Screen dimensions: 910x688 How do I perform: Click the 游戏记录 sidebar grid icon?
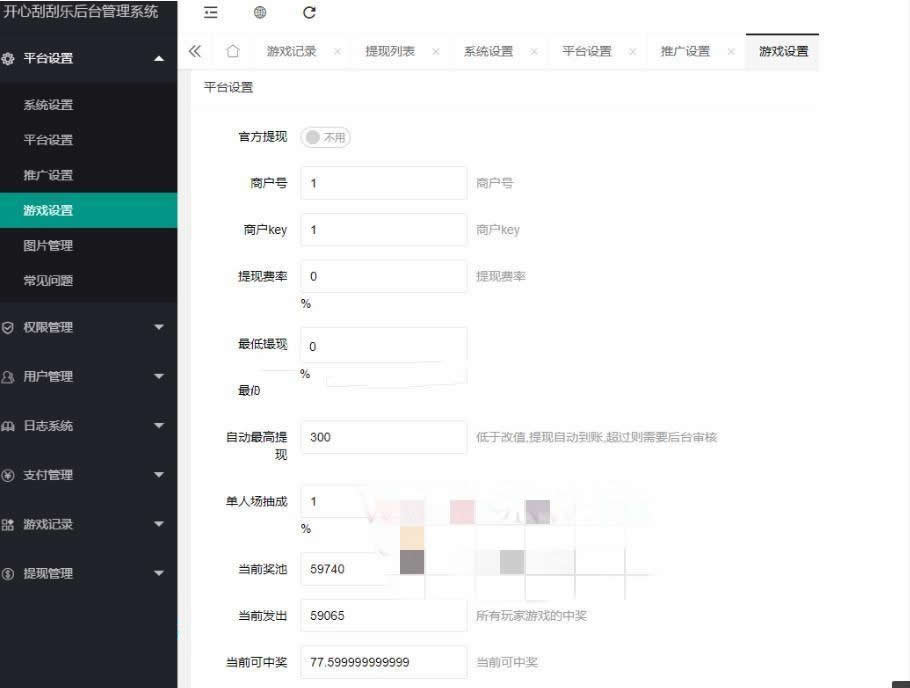point(8,525)
